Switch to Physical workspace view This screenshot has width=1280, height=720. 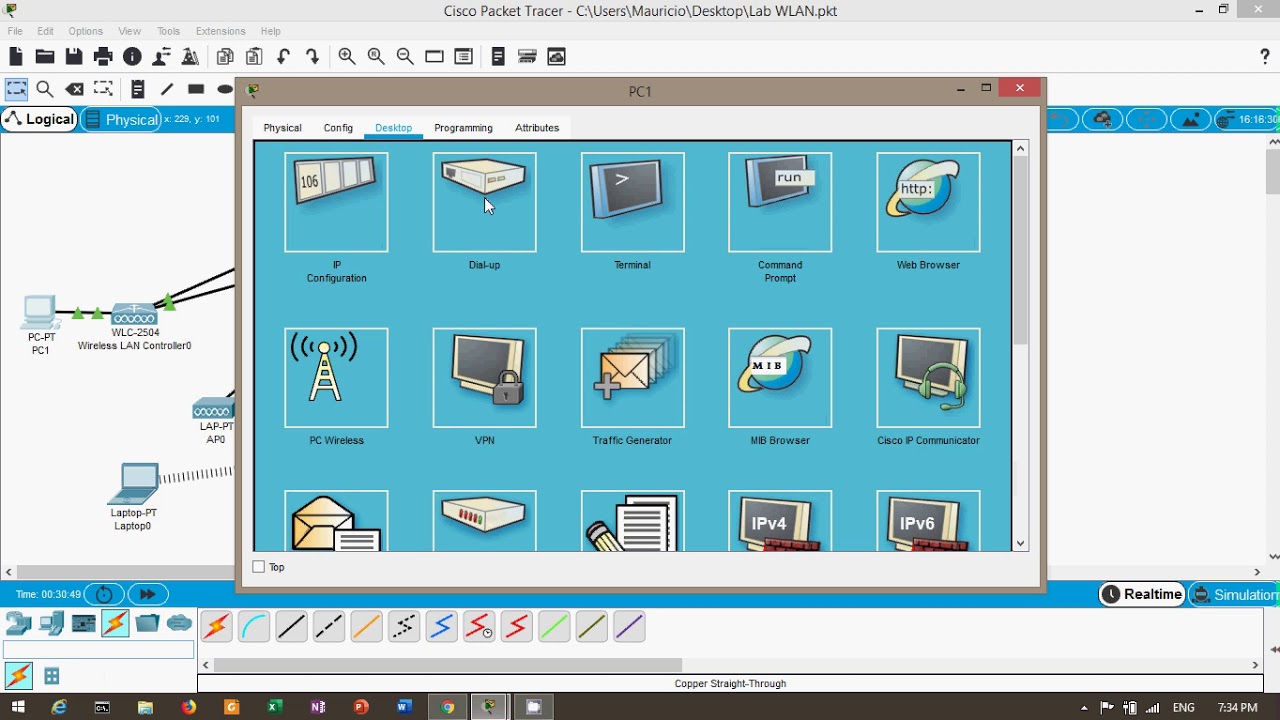pyautogui.click(x=120, y=119)
